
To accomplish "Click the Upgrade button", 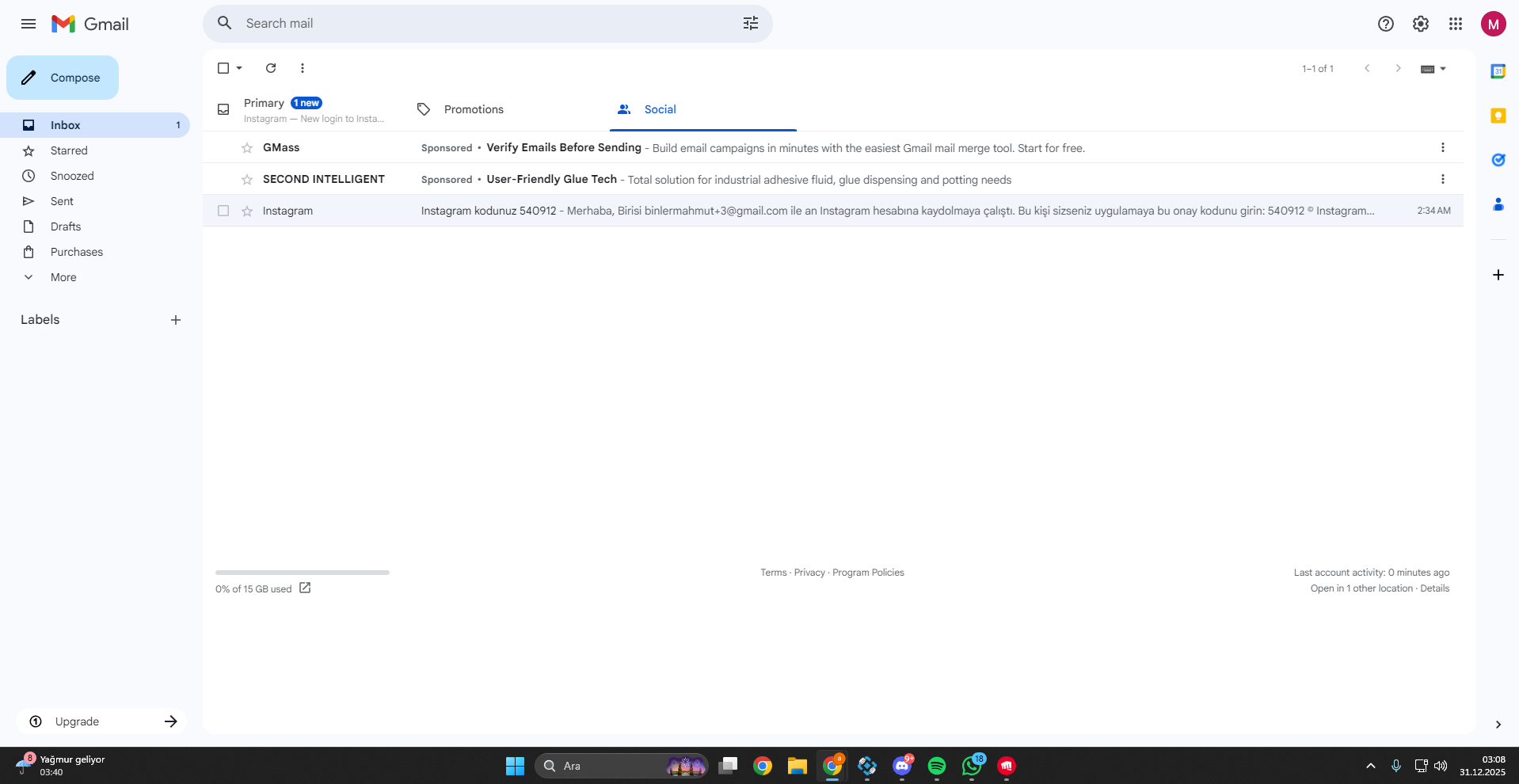I will [x=101, y=721].
